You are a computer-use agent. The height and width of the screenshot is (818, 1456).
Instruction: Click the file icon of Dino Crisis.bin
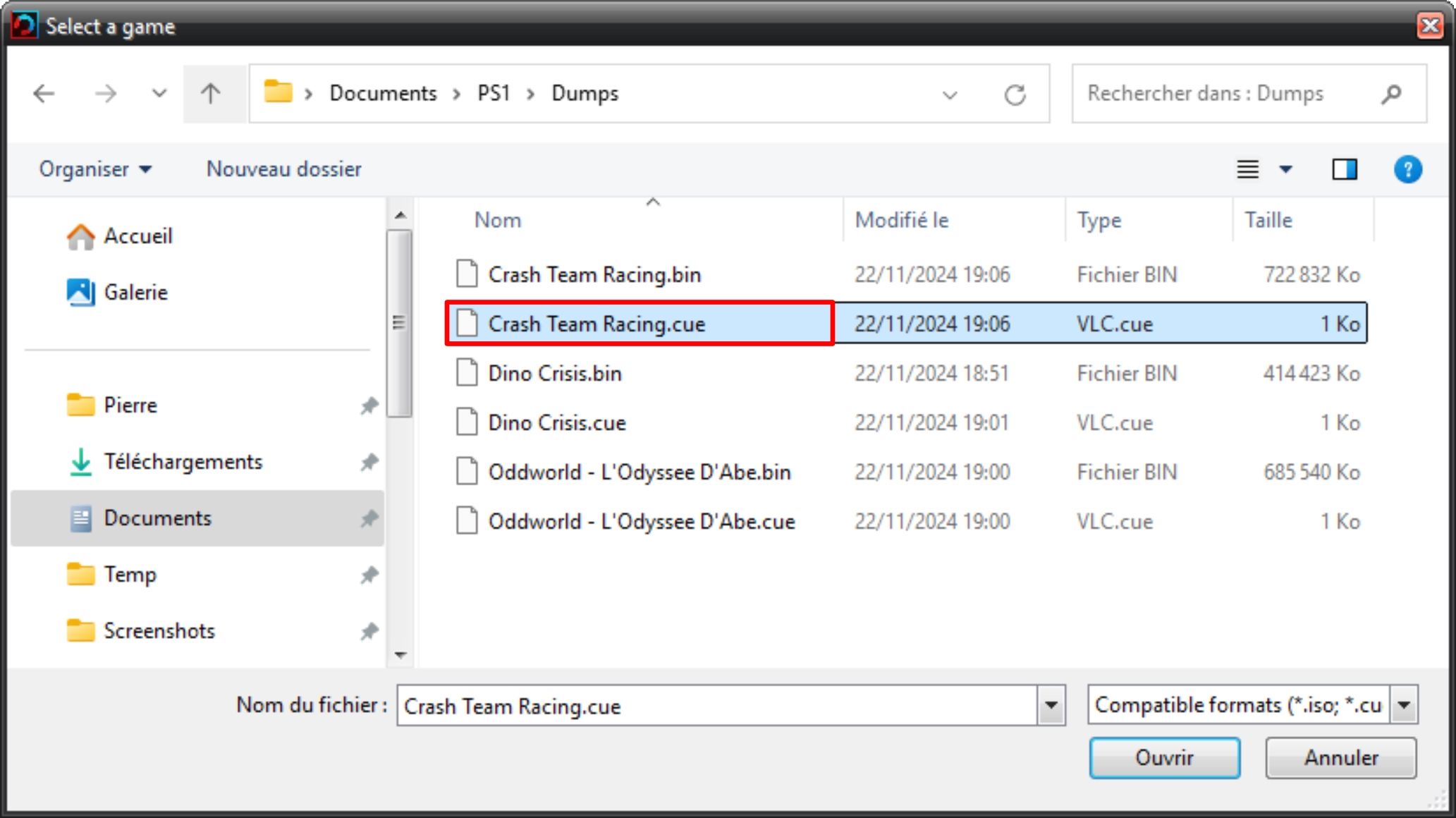tap(467, 372)
